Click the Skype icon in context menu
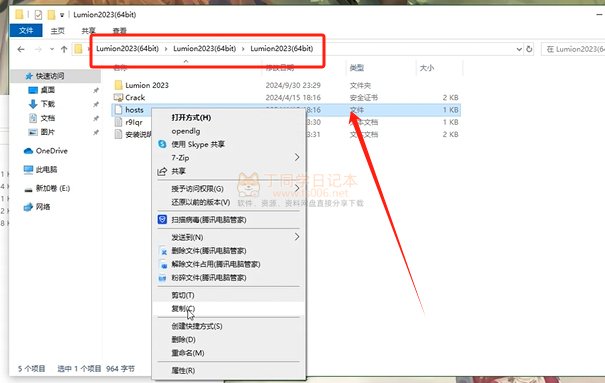 (x=162, y=144)
